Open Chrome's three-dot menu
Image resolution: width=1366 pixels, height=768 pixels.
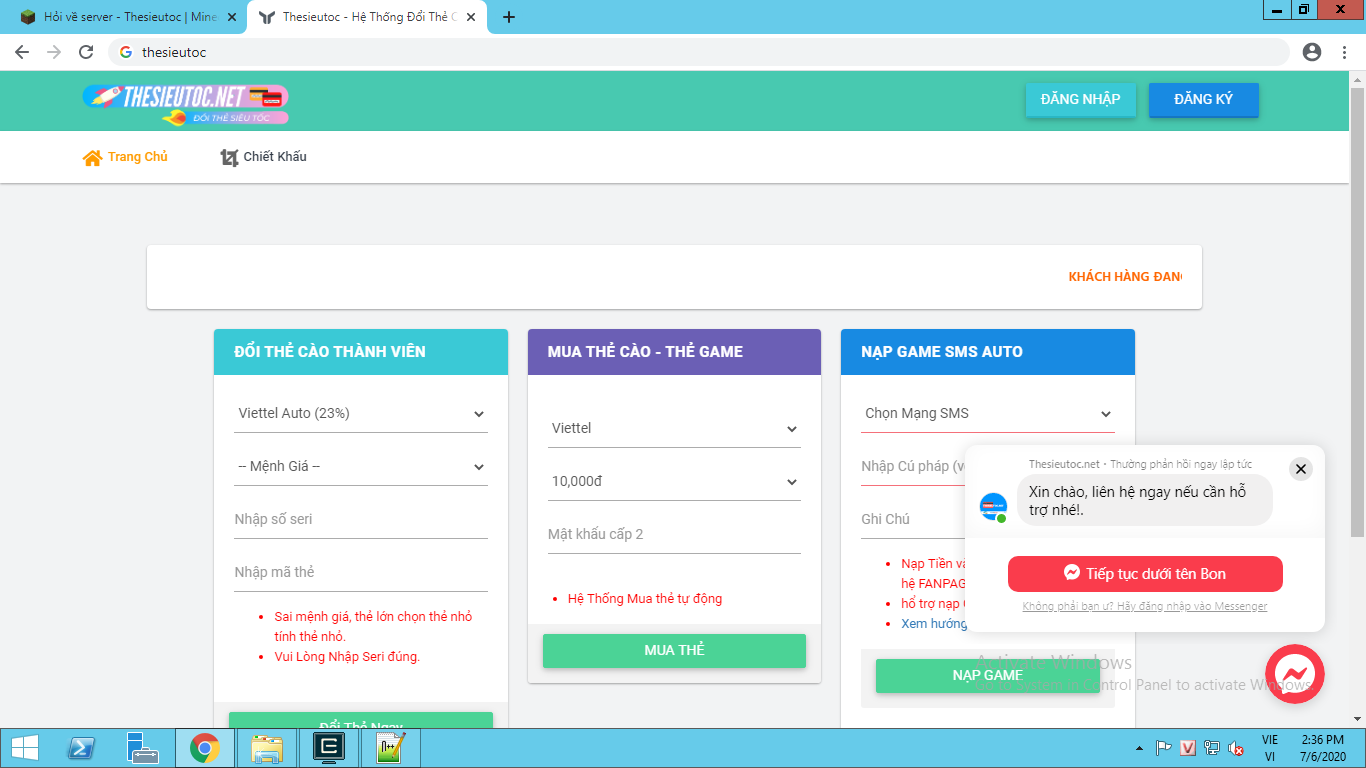(1344, 52)
